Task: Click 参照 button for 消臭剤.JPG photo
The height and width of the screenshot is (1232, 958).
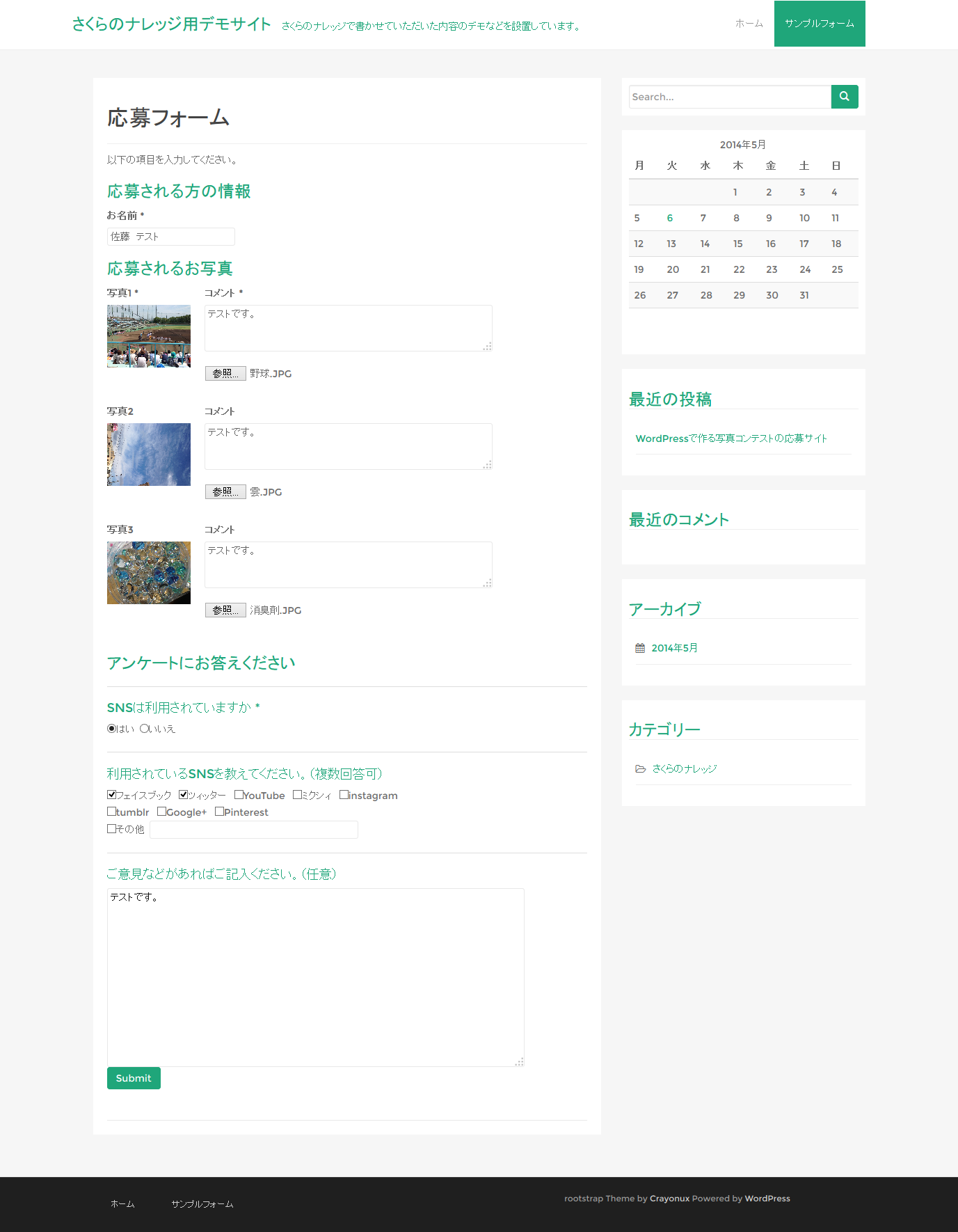Action: (225, 610)
